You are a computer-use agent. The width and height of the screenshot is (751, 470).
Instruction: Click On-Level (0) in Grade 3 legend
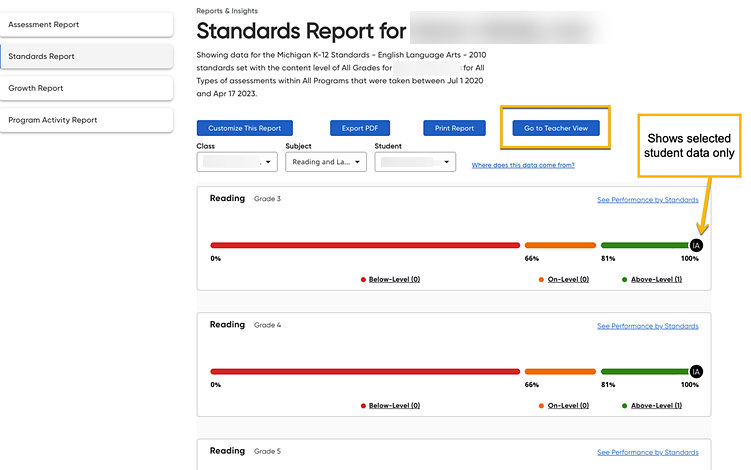coord(568,279)
